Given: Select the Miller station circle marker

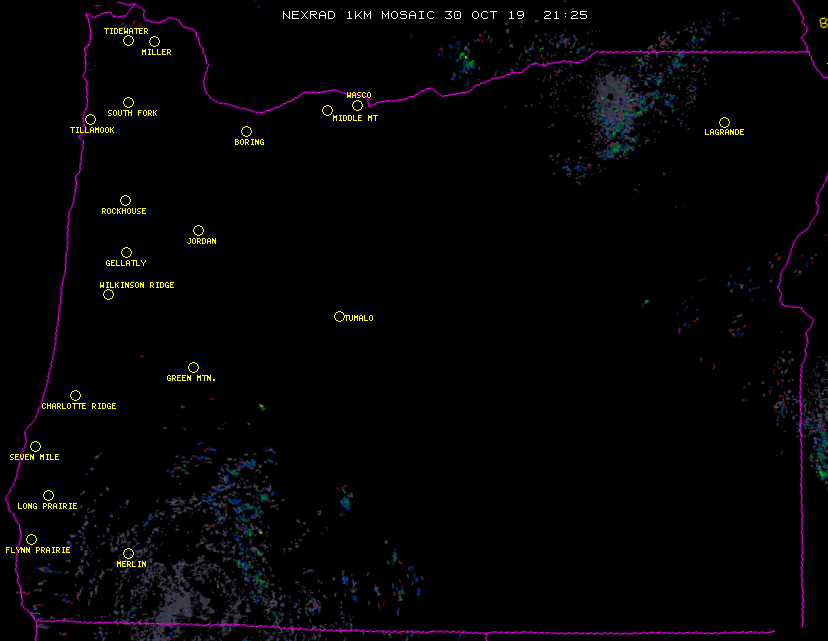Looking at the screenshot, I should click(154, 42).
